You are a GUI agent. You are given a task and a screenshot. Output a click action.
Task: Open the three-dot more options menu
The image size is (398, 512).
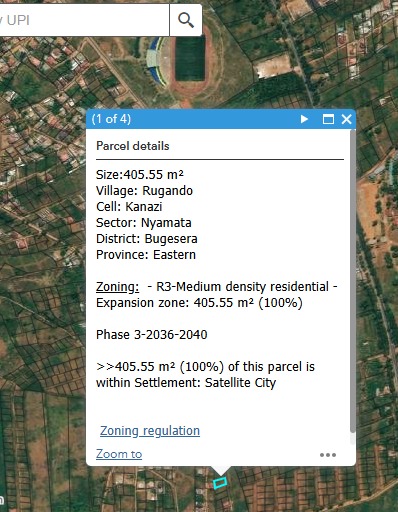click(x=328, y=455)
